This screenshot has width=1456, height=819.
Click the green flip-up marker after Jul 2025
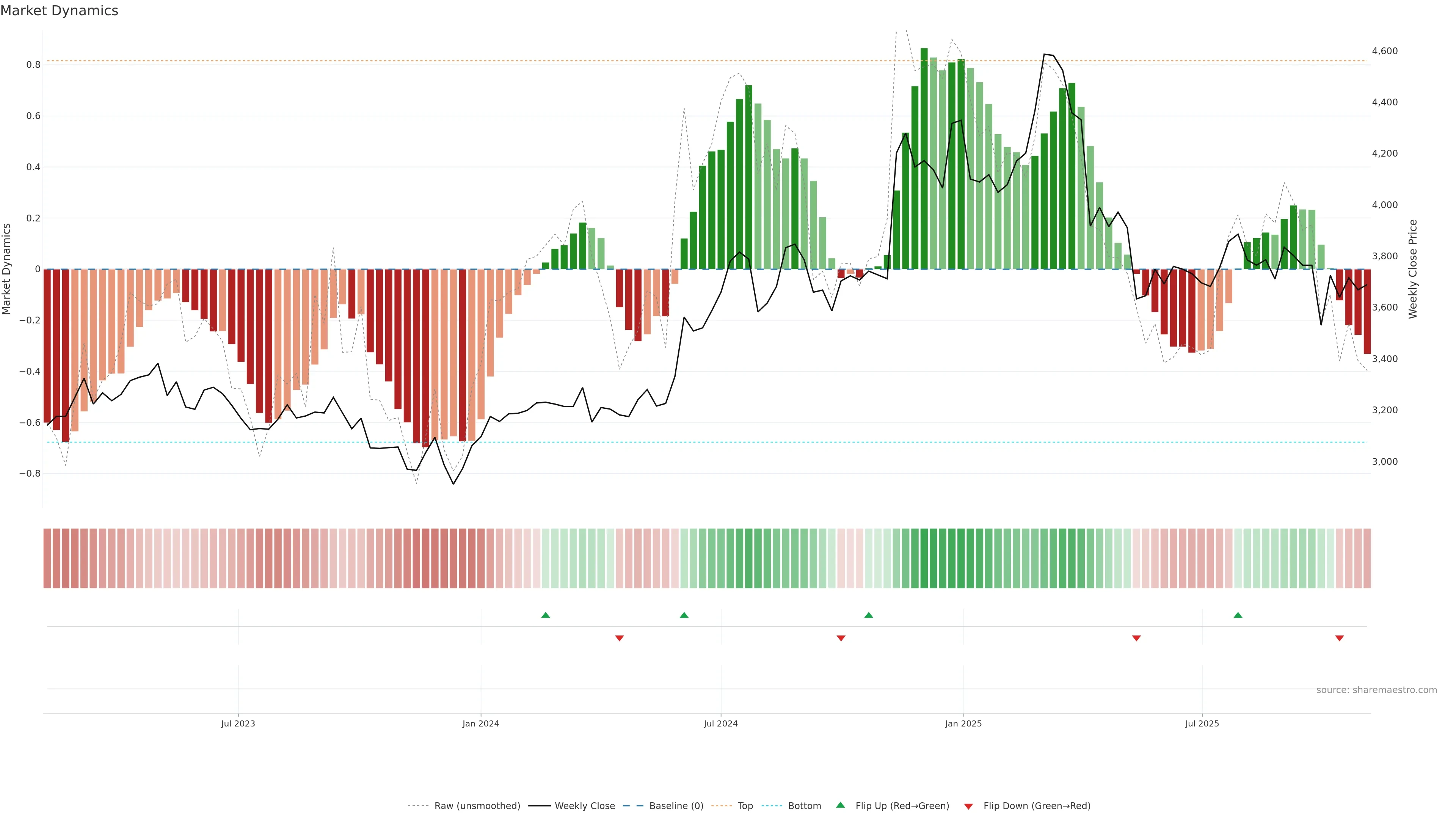click(x=1238, y=615)
